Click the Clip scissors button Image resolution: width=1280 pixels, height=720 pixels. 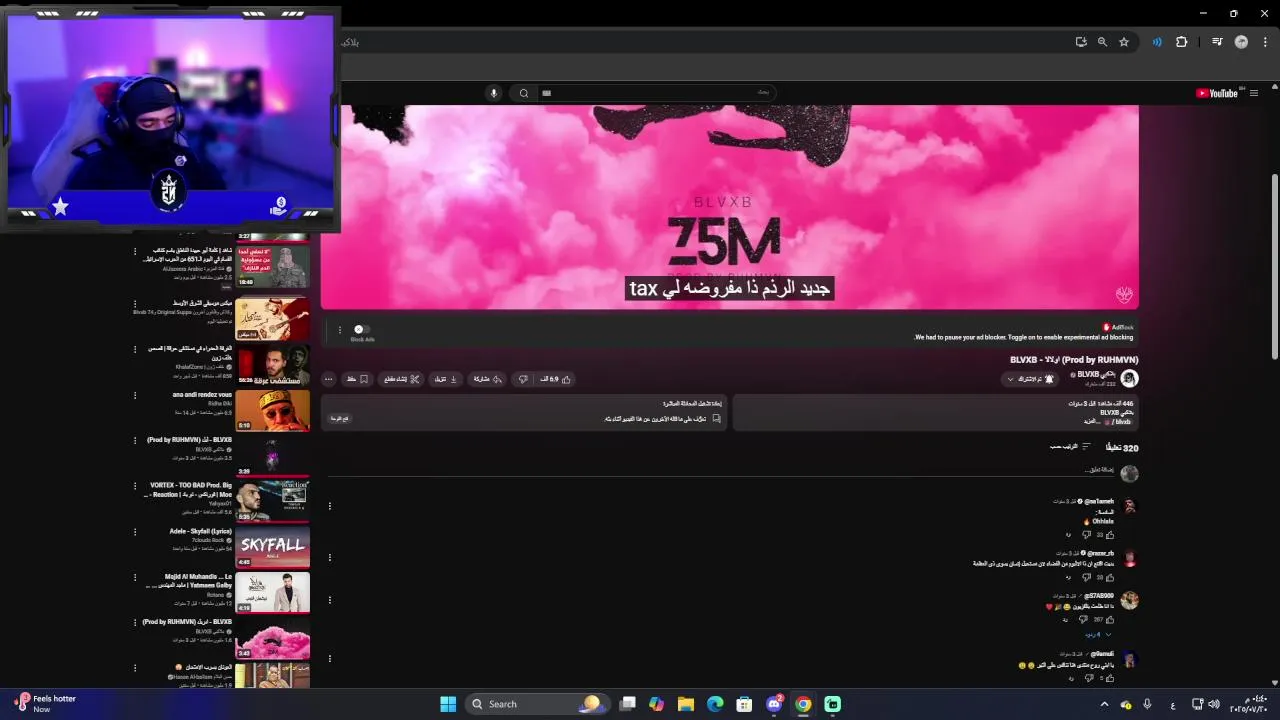[402, 379]
